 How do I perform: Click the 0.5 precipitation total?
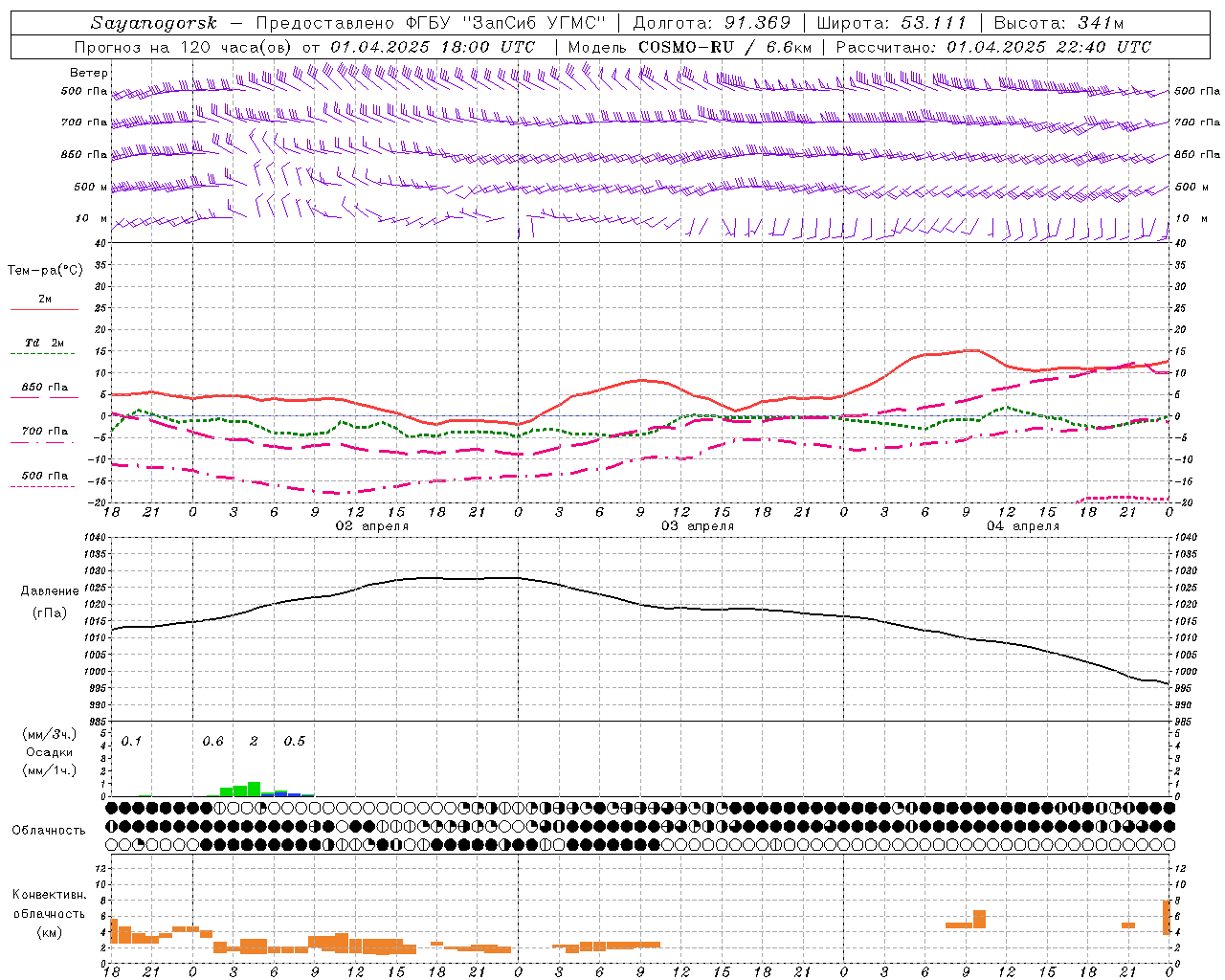294,741
